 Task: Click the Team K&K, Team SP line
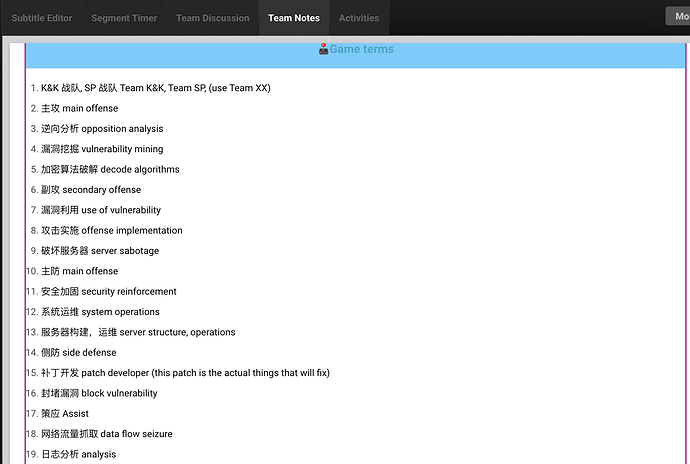tap(155, 88)
